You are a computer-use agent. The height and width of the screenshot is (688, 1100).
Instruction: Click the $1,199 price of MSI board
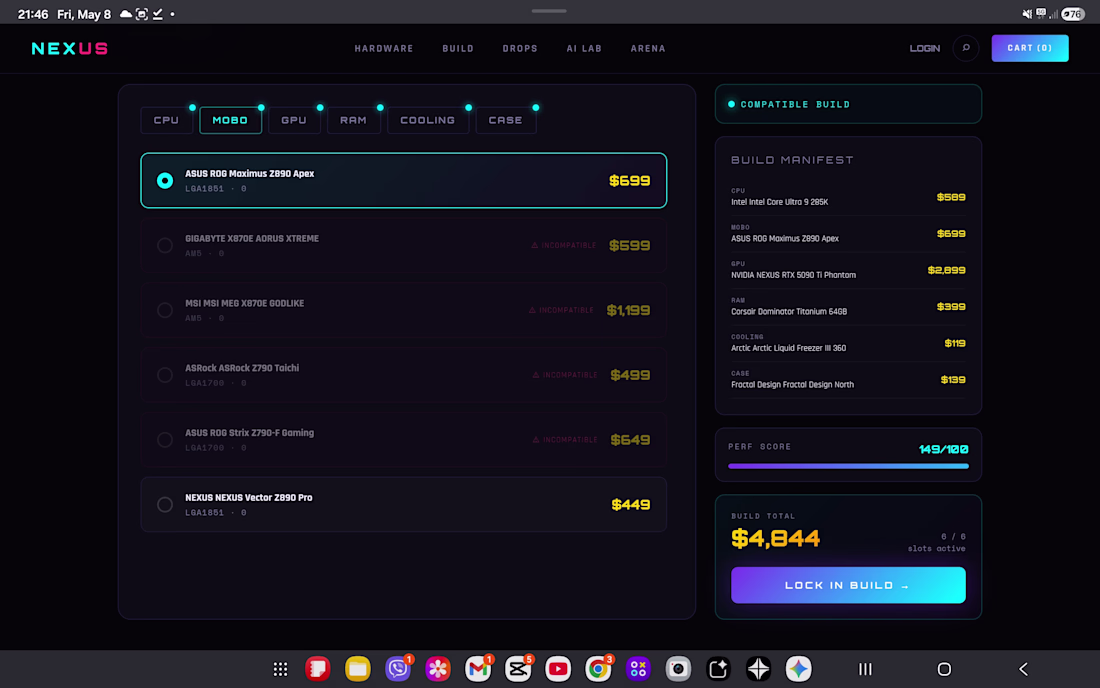[x=629, y=310]
